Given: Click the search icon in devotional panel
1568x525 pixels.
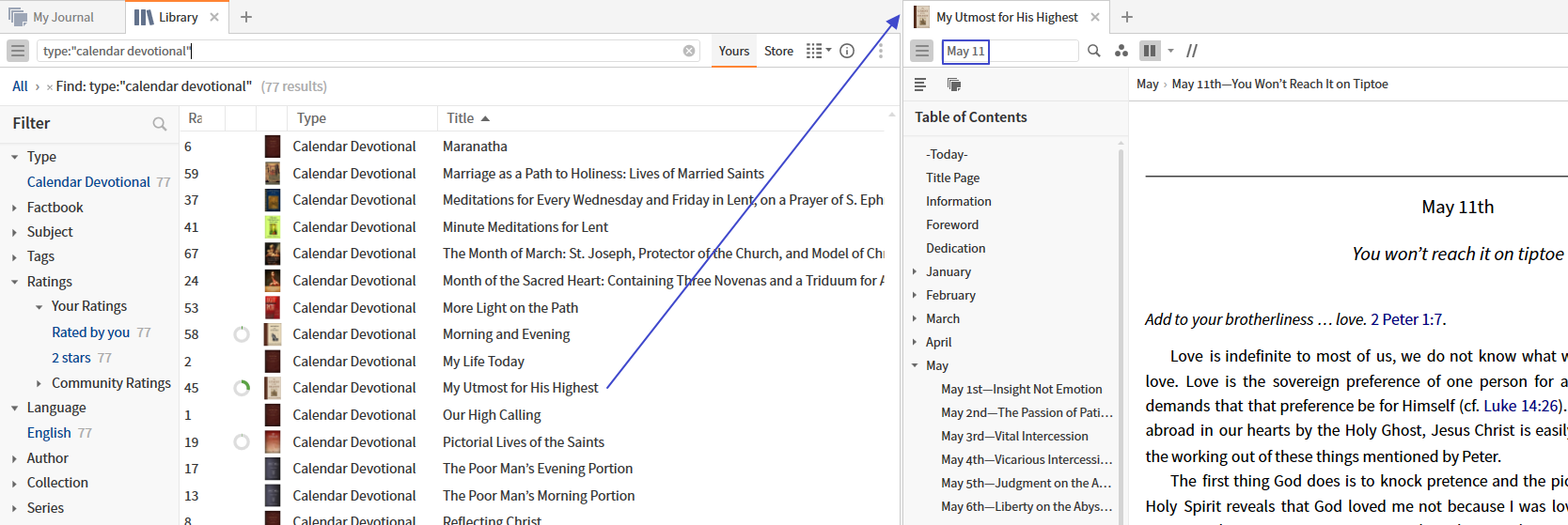Looking at the screenshot, I should [1094, 51].
